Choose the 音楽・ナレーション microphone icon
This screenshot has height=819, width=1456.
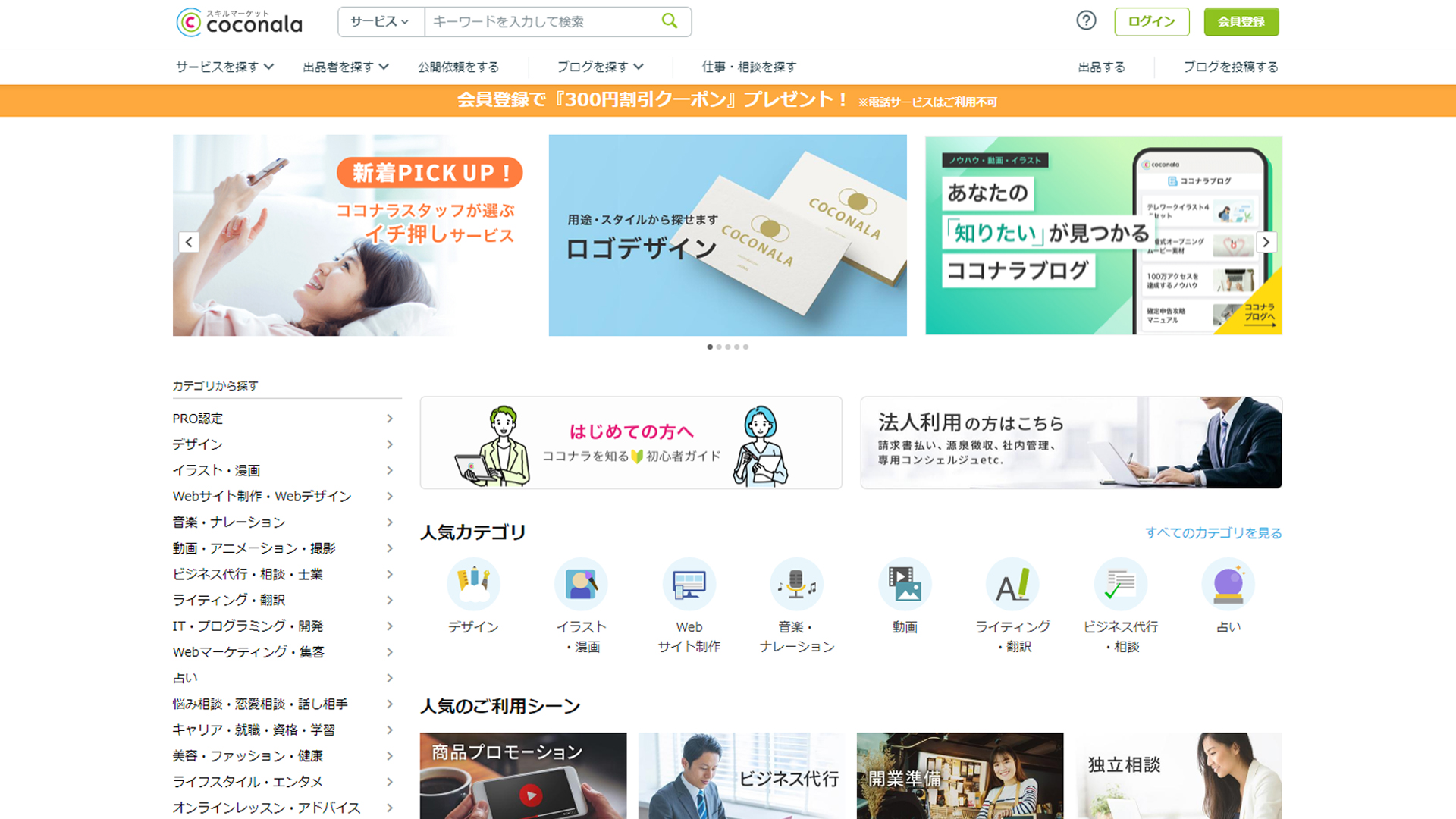[x=796, y=584]
